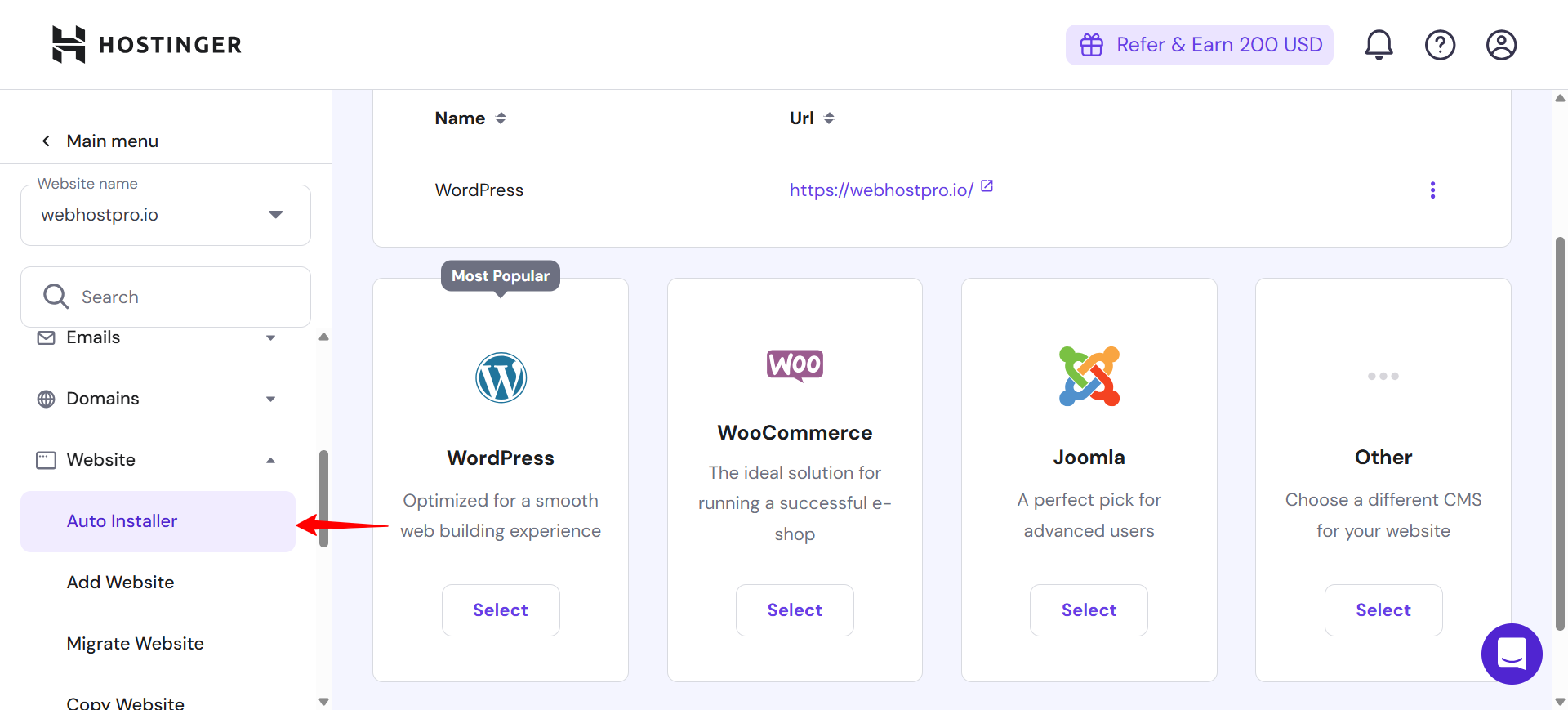This screenshot has width=1568, height=710.
Task: Expand the Emails menu section
Action: pos(270,337)
